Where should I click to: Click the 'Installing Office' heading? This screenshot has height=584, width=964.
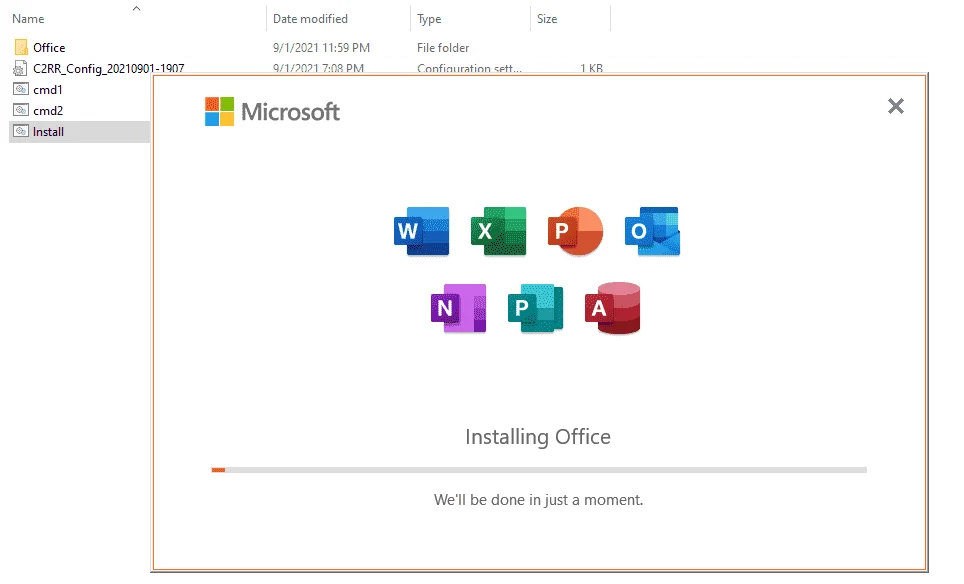pos(538,437)
